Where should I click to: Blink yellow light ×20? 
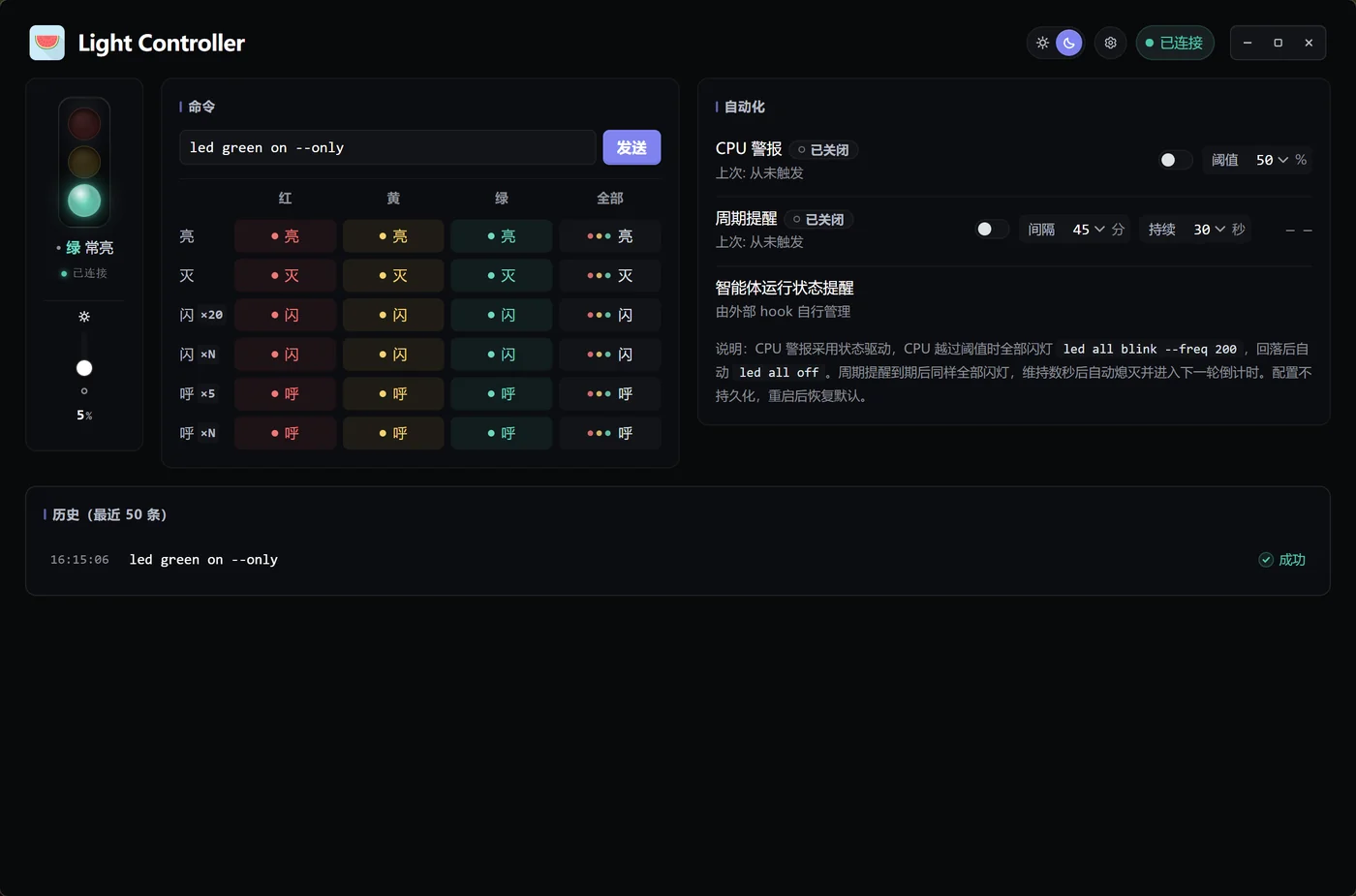[393, 315]
